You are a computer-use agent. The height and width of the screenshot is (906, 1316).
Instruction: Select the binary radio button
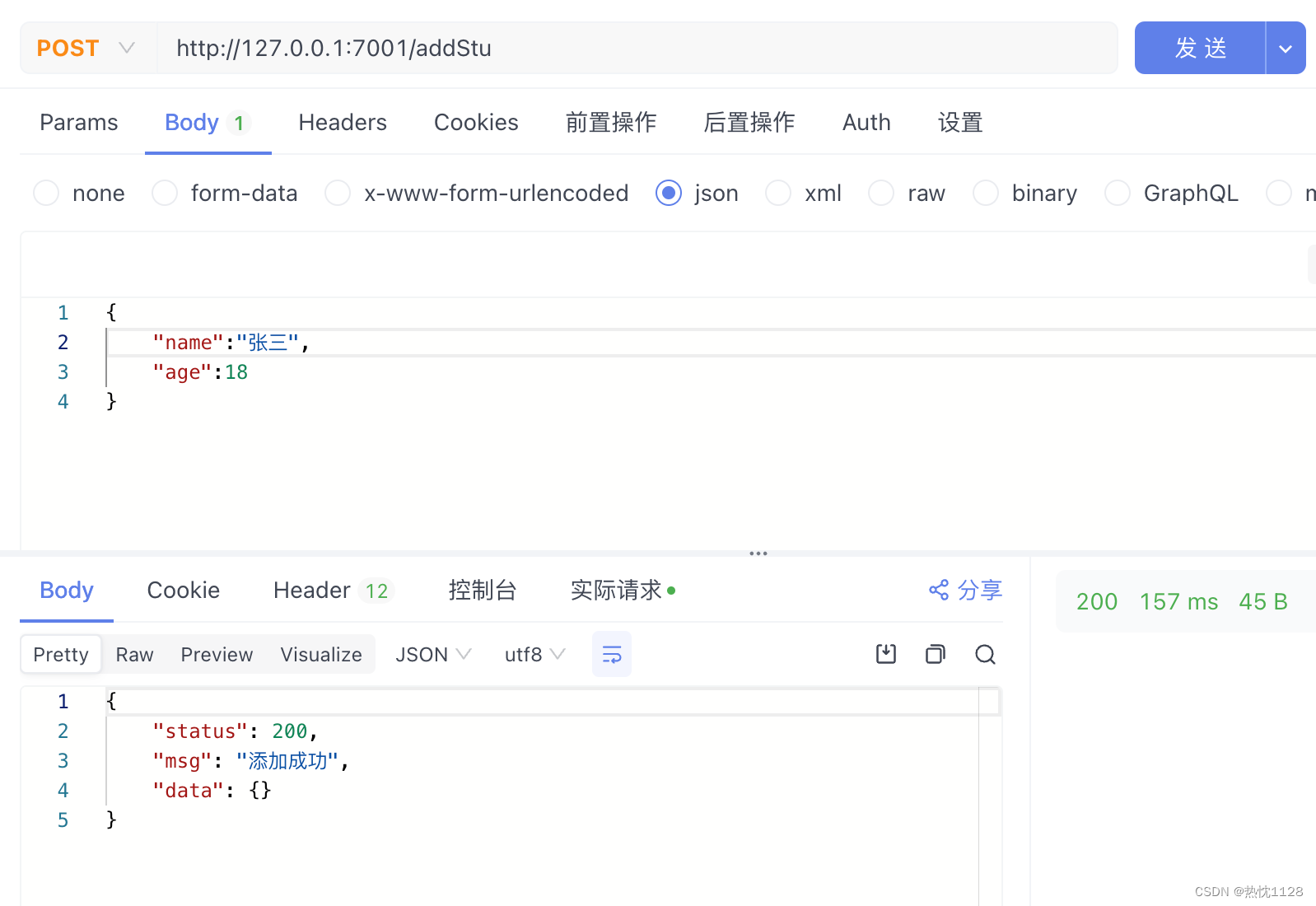click(986, 193)
